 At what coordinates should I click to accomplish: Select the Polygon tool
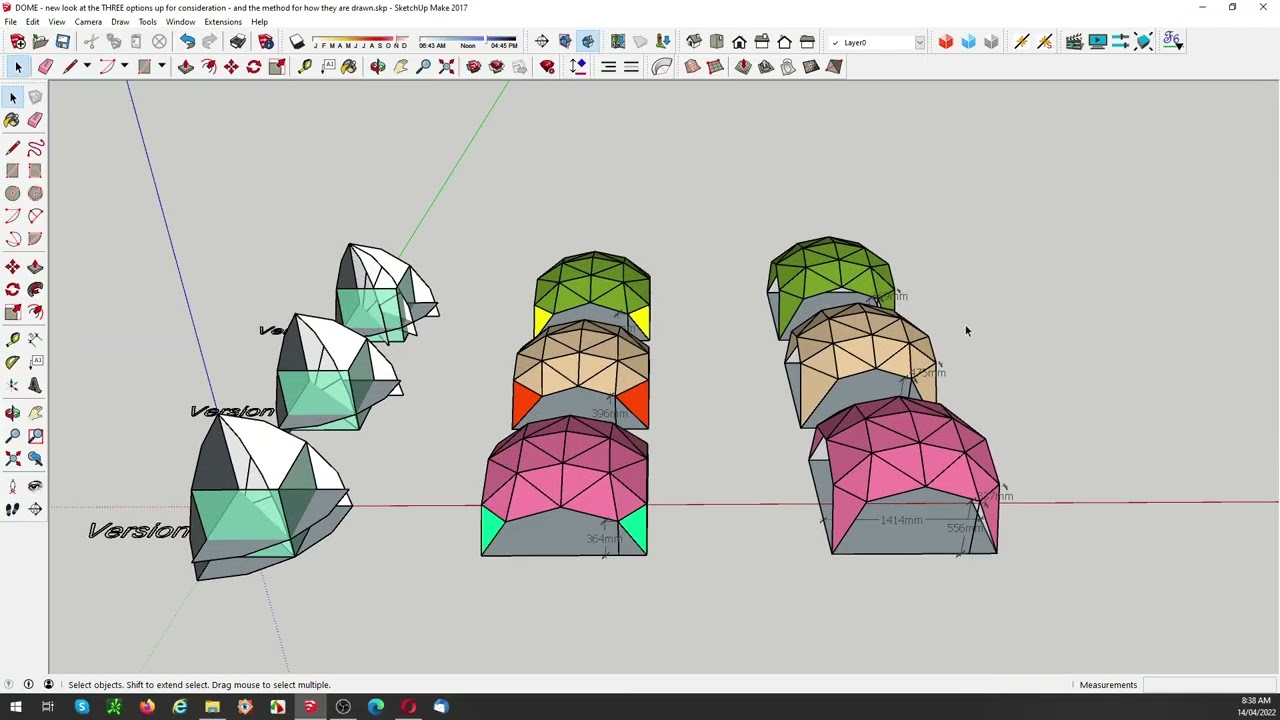(x=35, y=194)
